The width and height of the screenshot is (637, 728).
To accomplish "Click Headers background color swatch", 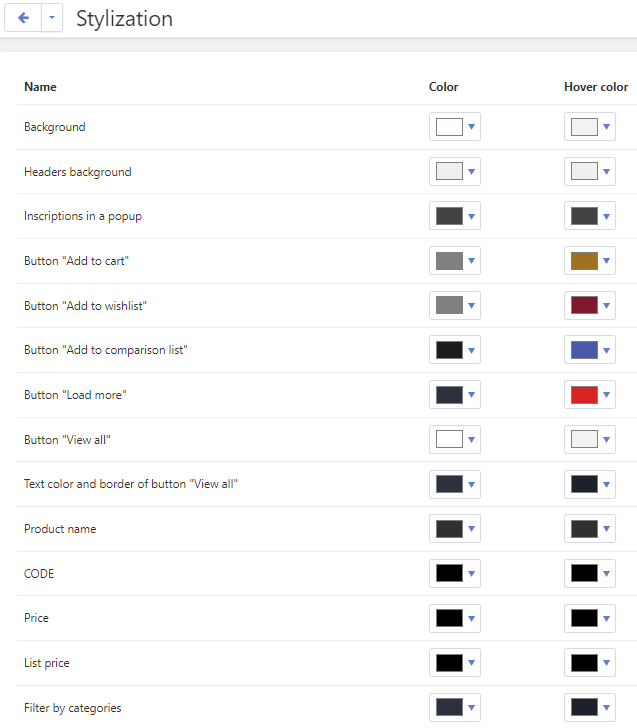I will pos(449,171).
